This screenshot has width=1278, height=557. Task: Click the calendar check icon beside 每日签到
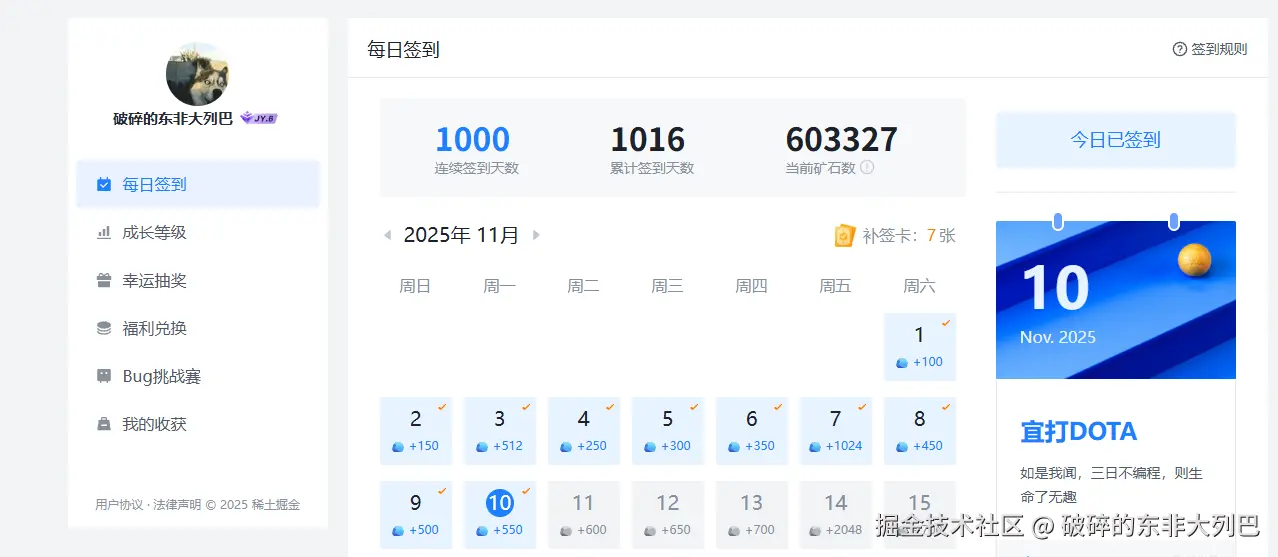(x=104, y=184)
